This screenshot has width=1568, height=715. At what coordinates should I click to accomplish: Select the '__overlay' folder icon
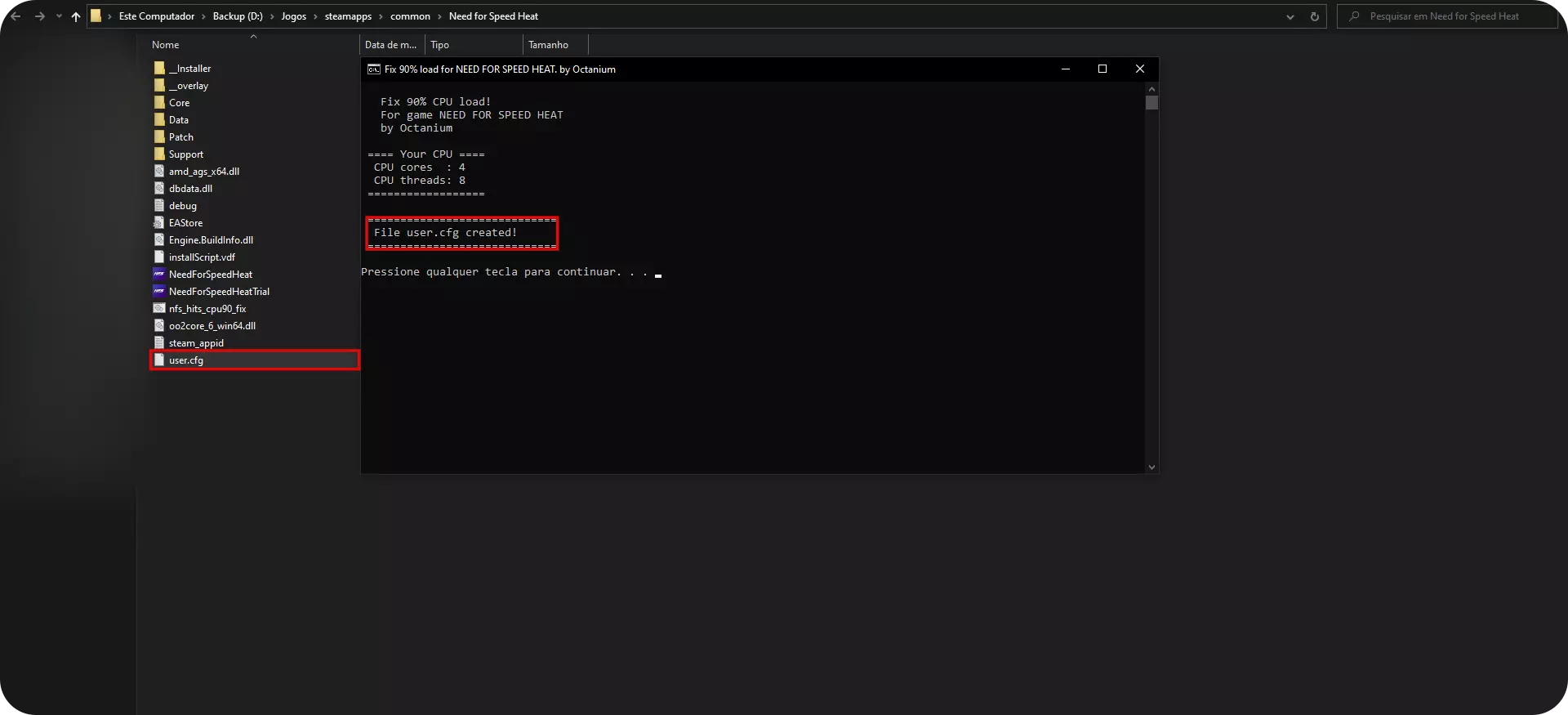tap(159, 86)
